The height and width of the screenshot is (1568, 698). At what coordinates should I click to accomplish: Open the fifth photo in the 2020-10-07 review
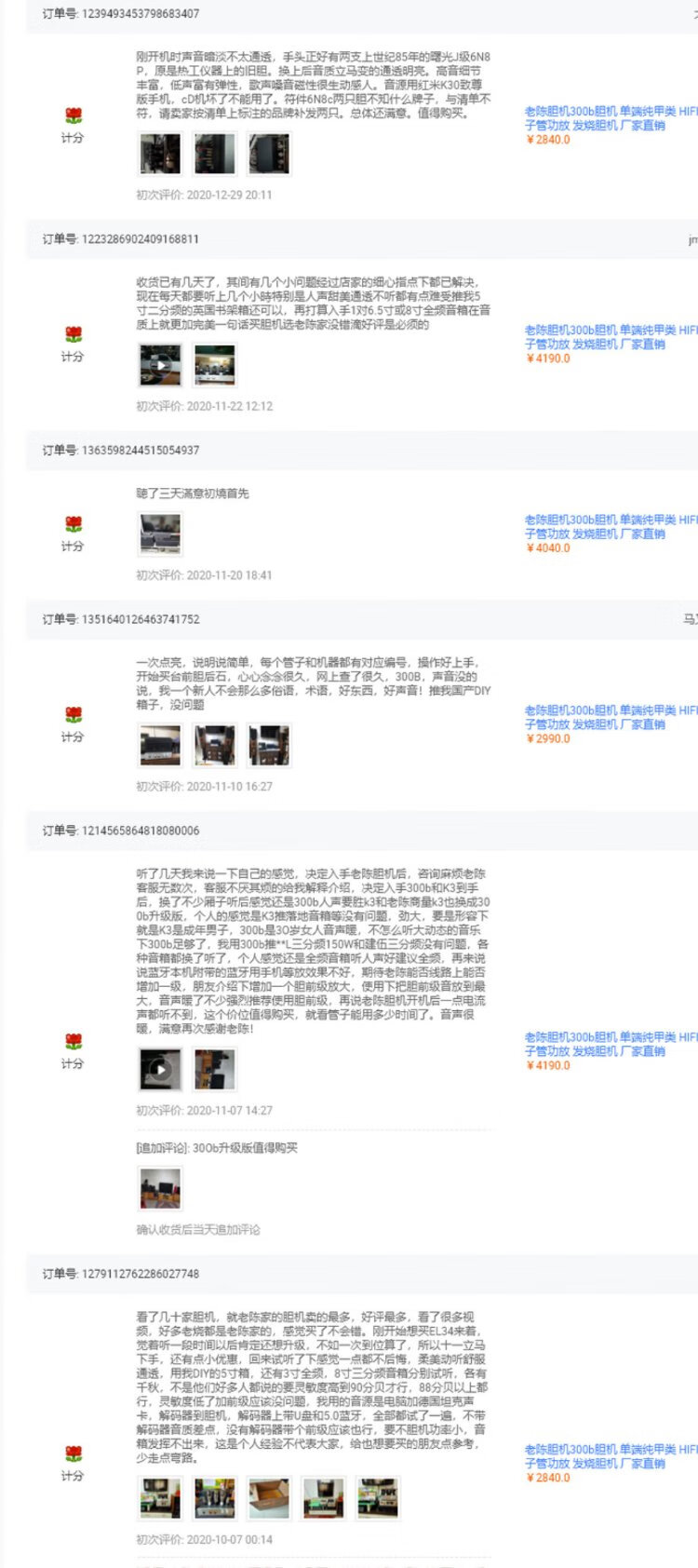(378, 1498)
